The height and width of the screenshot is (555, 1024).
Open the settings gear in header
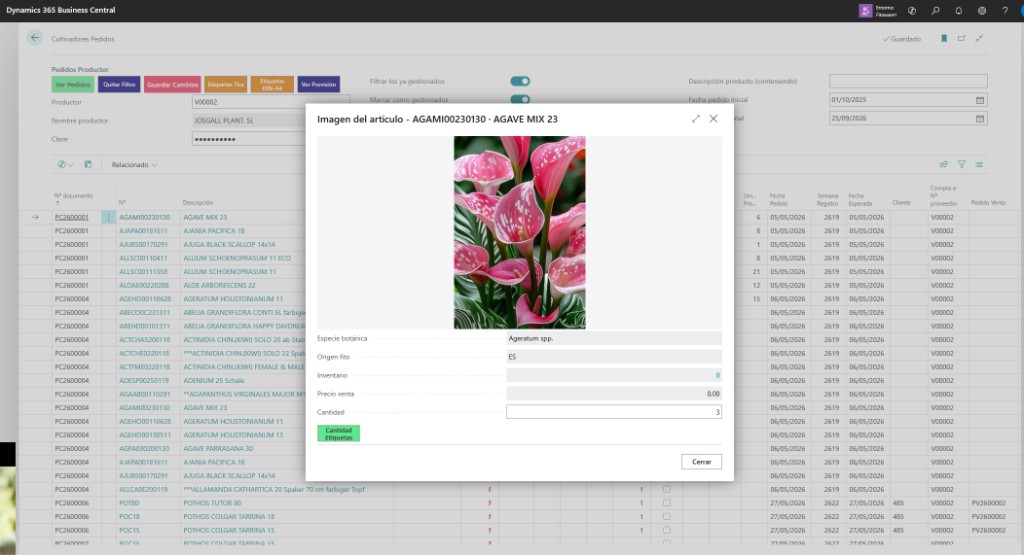982,10
